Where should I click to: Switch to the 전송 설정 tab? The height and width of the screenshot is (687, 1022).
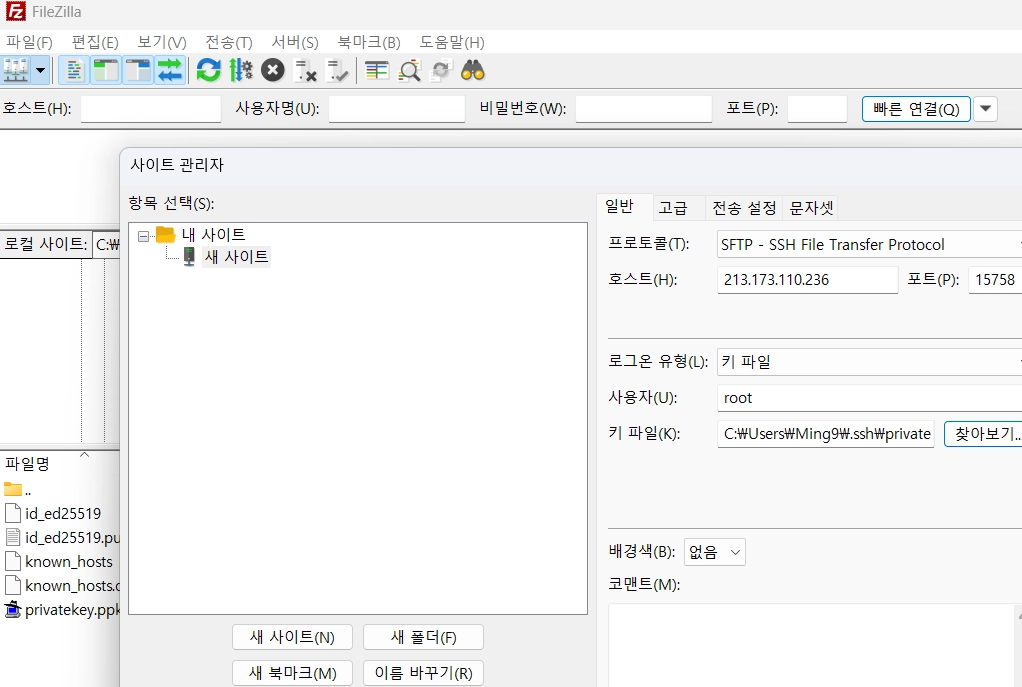[x=744, y=208]
